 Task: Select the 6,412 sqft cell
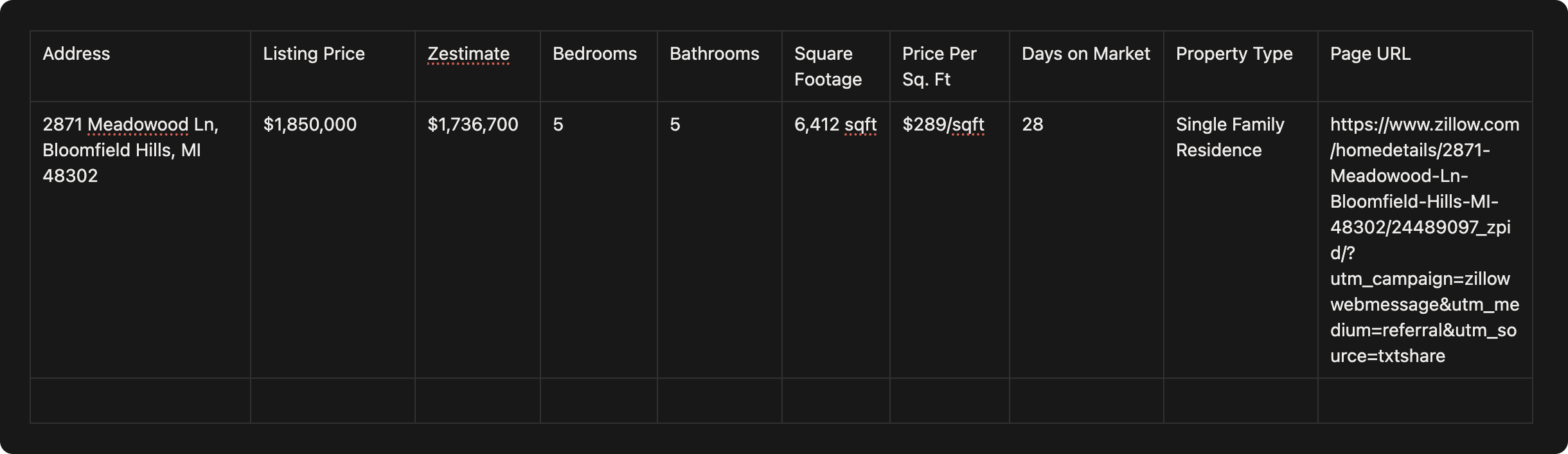[x=835, y=125]
